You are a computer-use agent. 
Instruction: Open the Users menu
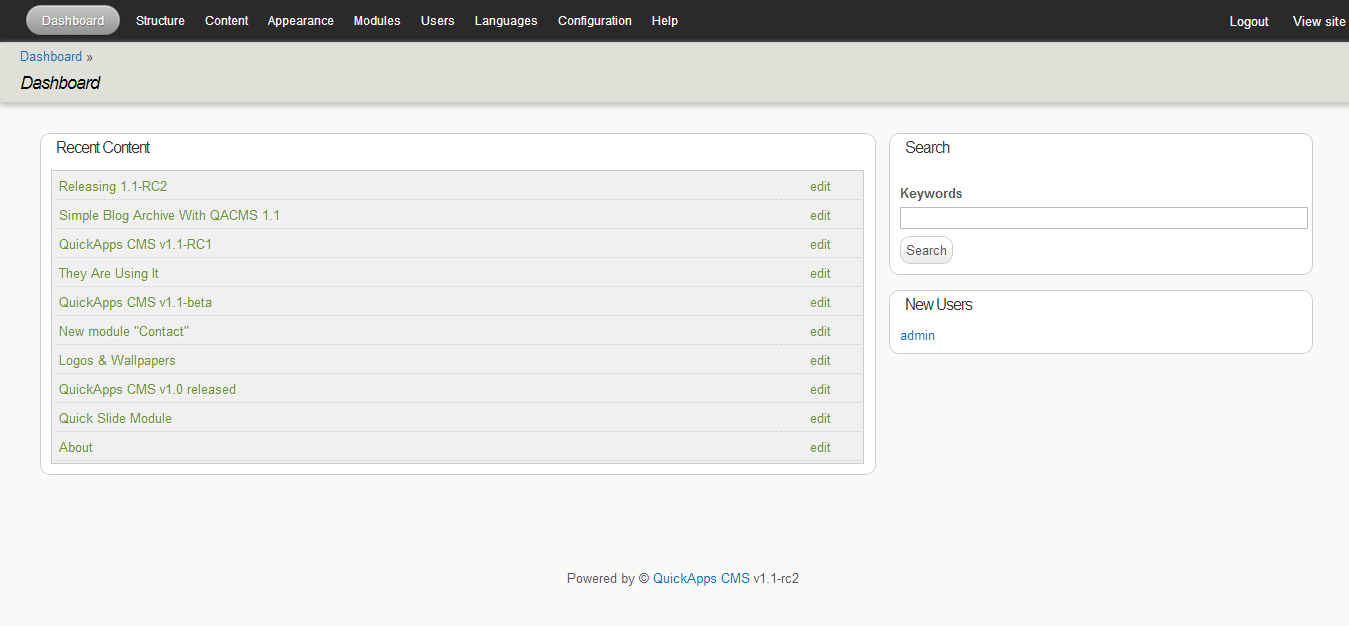pos(437,20)
